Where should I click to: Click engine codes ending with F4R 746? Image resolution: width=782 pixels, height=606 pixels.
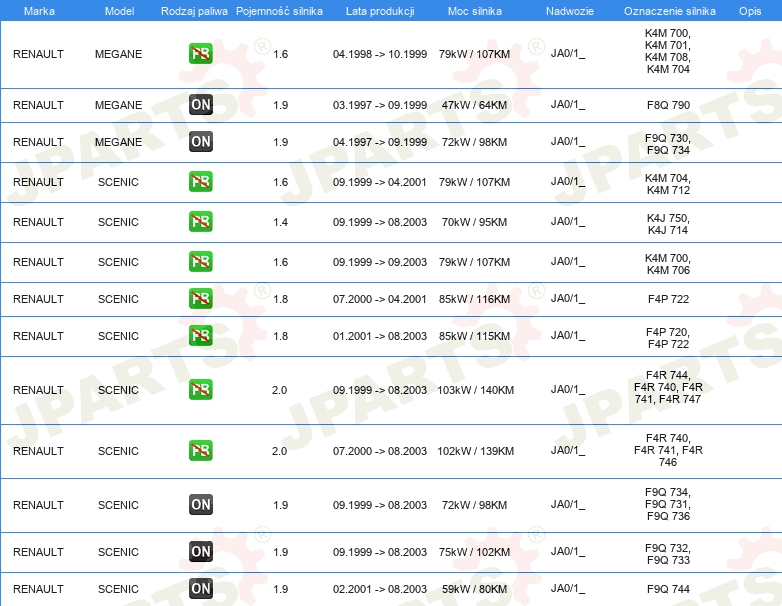pyautogui.click(x=668, y=450)
